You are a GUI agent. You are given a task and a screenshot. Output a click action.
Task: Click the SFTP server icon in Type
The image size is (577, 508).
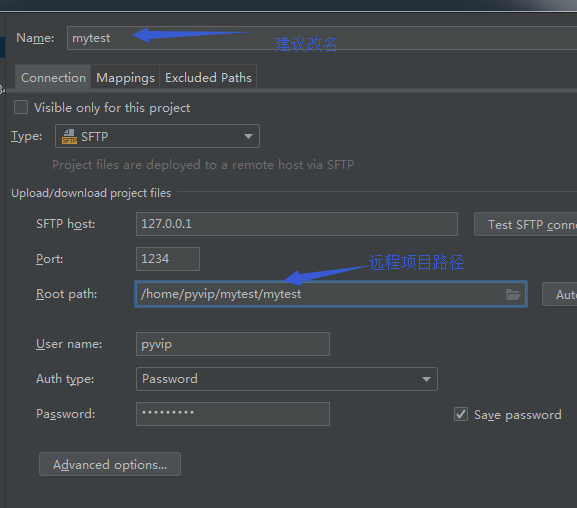[x=69, y=137]
